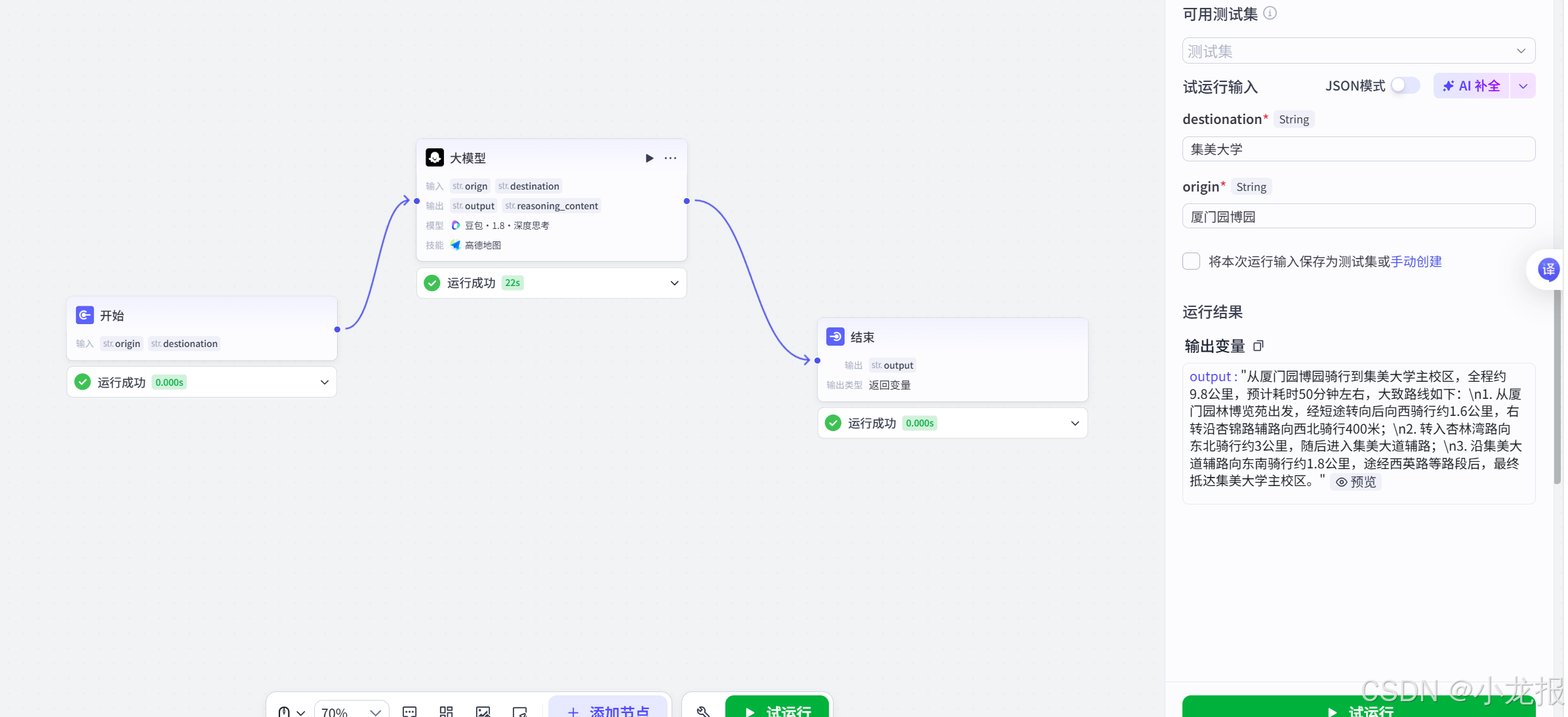The height and width of the screenshot is (717, 1568).
Task: Run the 大模型 node with play icon
Action: point(649,158)
